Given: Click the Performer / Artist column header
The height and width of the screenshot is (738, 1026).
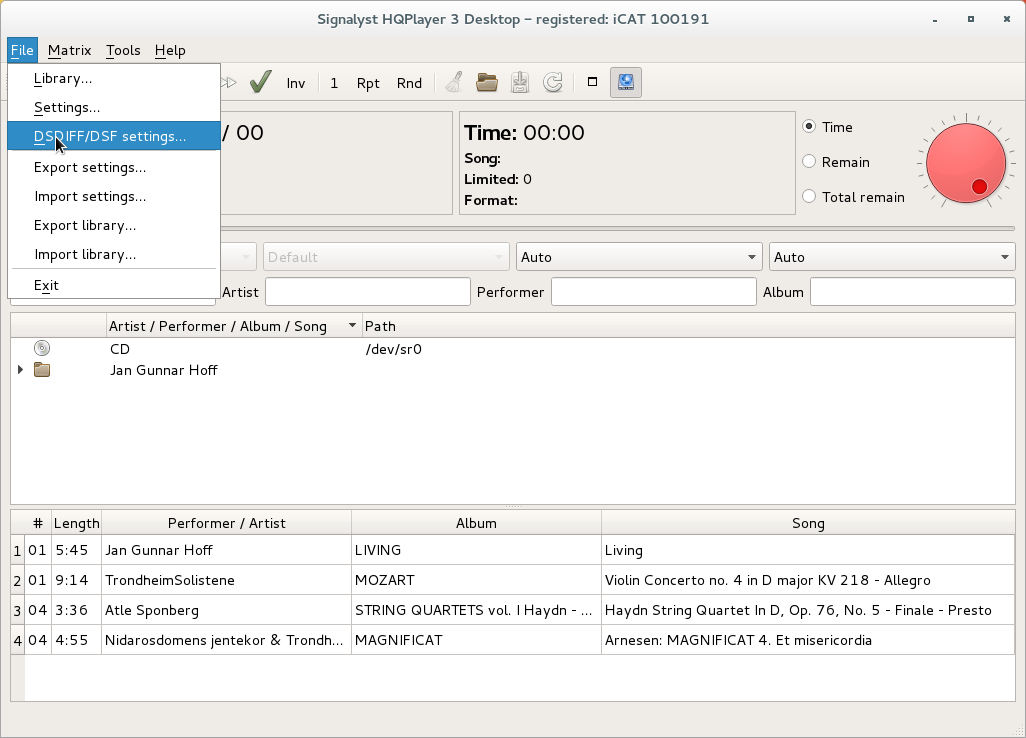Looking at the screenshot, I should (x=226, y=523).
